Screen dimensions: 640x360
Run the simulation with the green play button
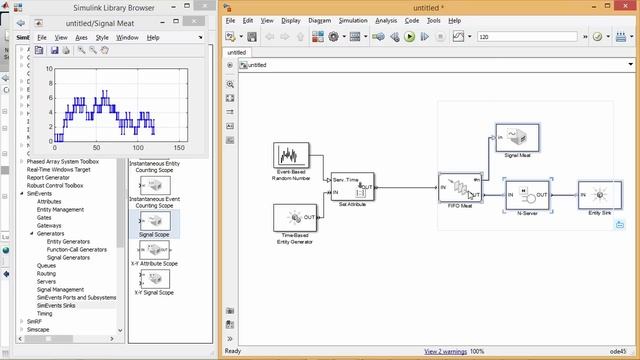tap(409, 37)
